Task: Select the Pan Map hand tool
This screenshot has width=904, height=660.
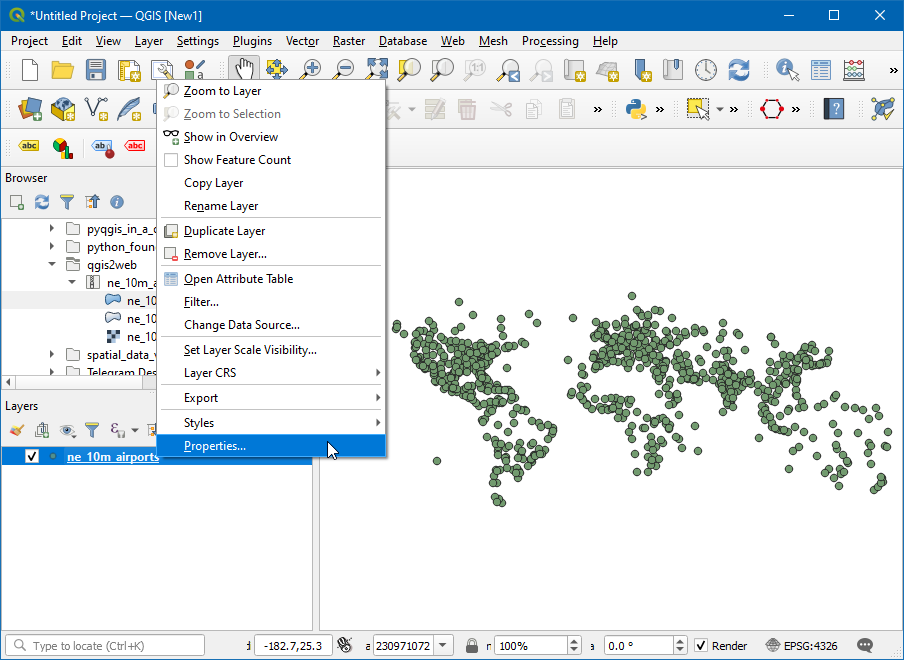Action: pos(243,70)
